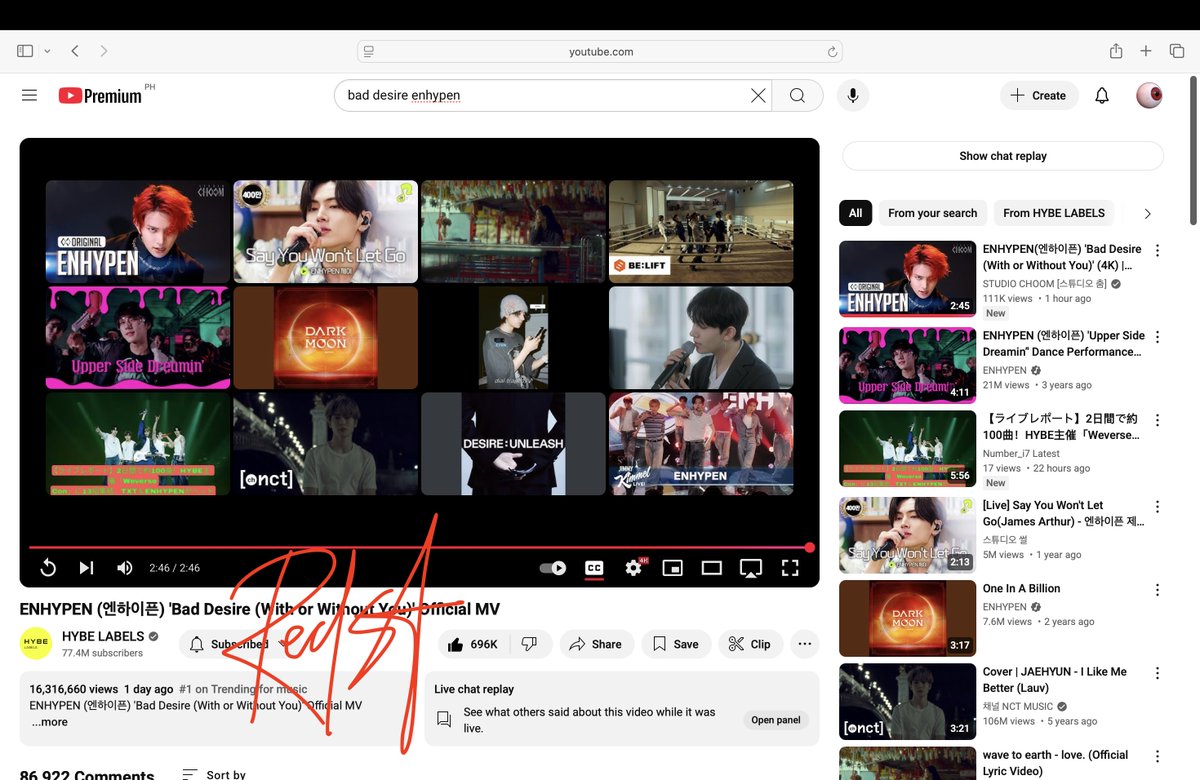Image resolution: width=1200 pixels, height=780 pixels.
Task: Open HYBE LABELS channel name link
Action: point(103,636)
